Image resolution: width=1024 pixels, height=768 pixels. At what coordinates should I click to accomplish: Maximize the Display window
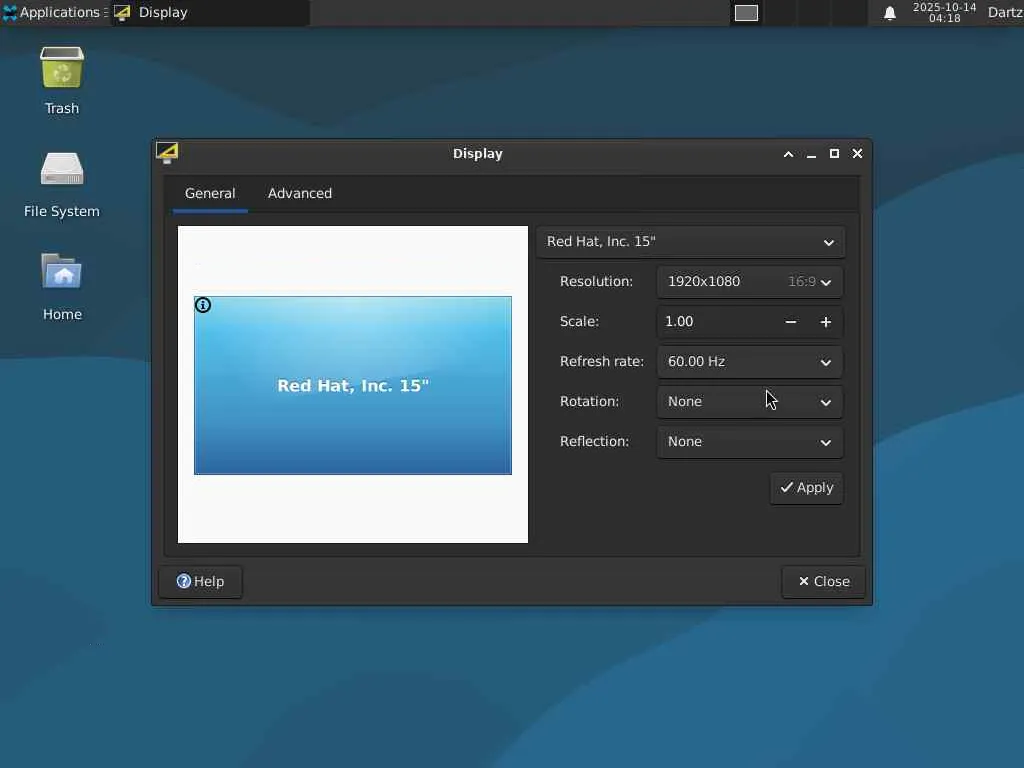tap(834, 153)
